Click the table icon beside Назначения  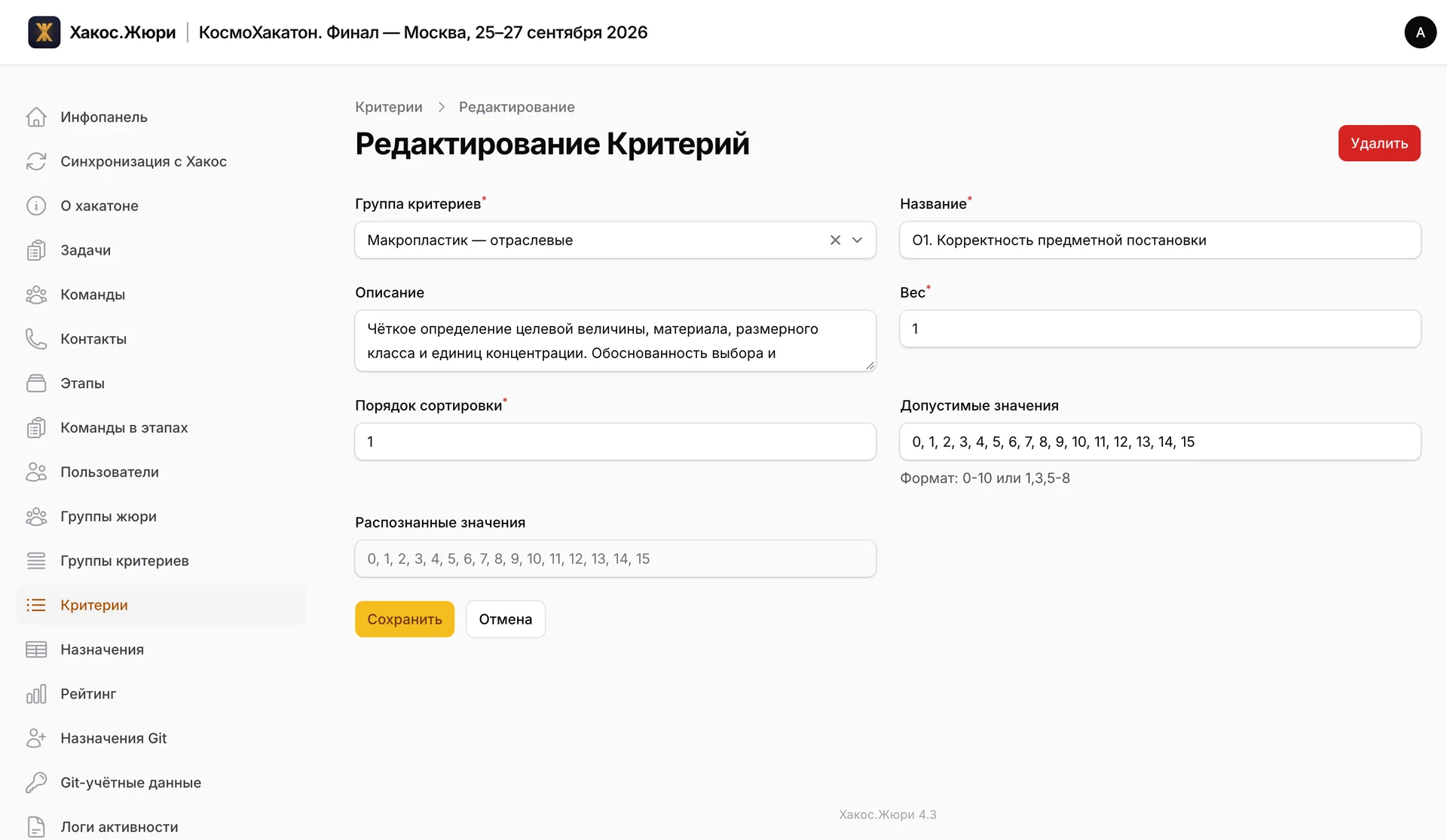pyautogui.click(x=36, y=649)
